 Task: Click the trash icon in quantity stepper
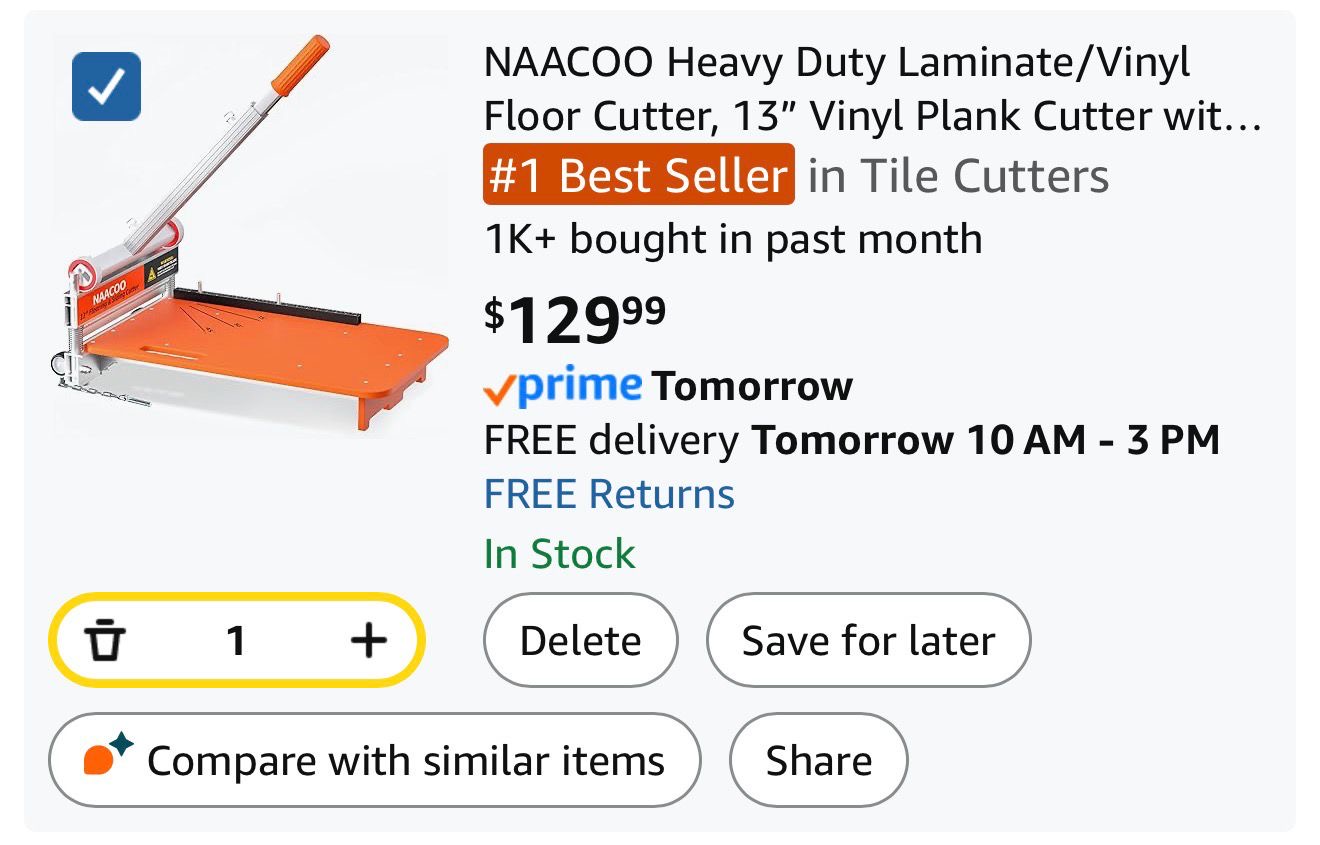(x=104, y=640)
